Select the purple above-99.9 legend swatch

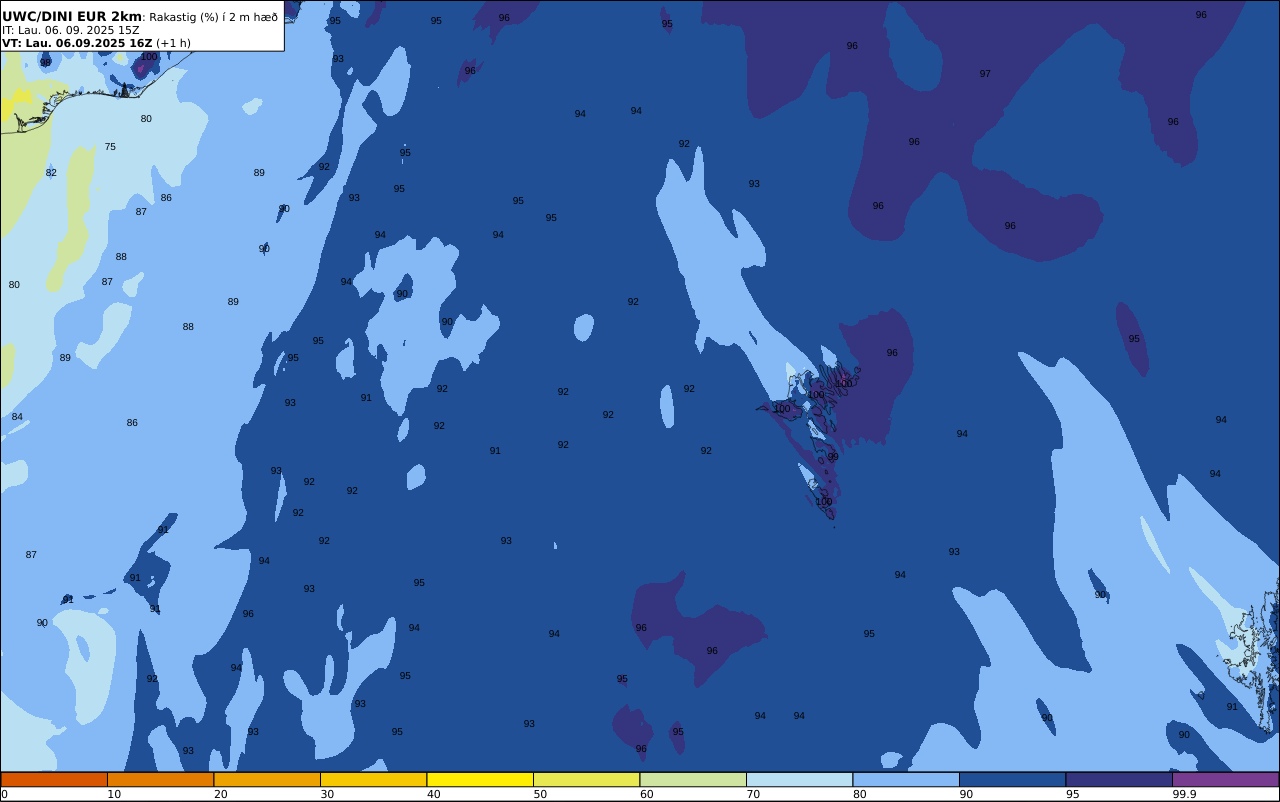point(1226,779)
